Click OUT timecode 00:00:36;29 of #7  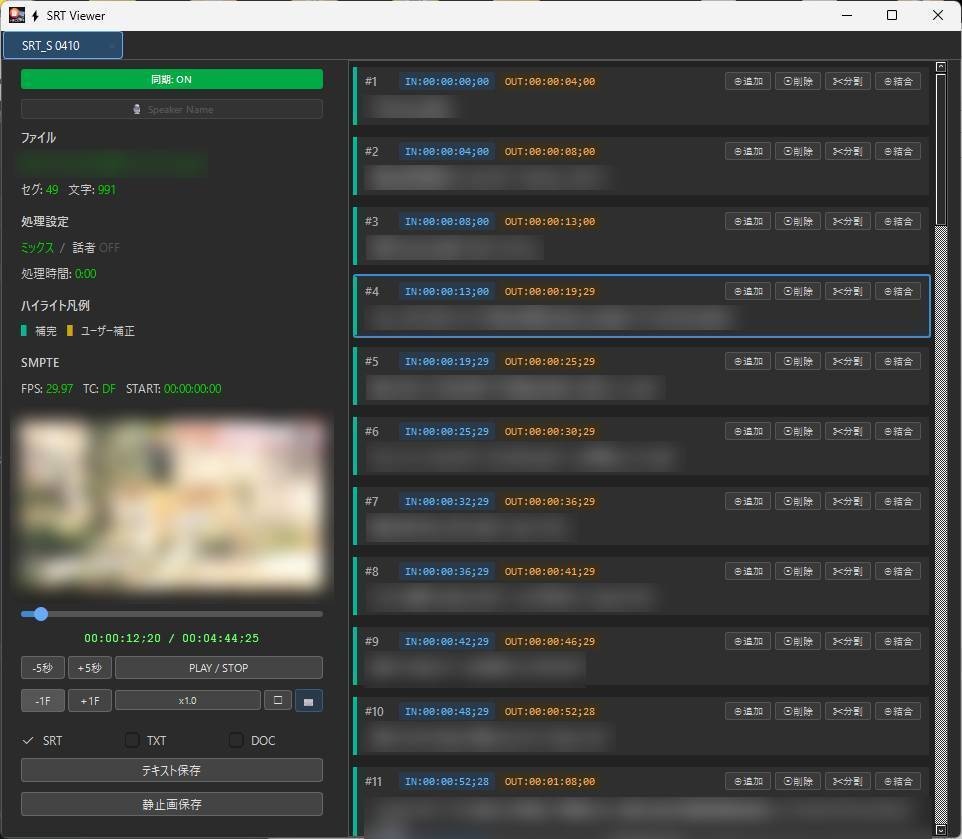[550, 501]
